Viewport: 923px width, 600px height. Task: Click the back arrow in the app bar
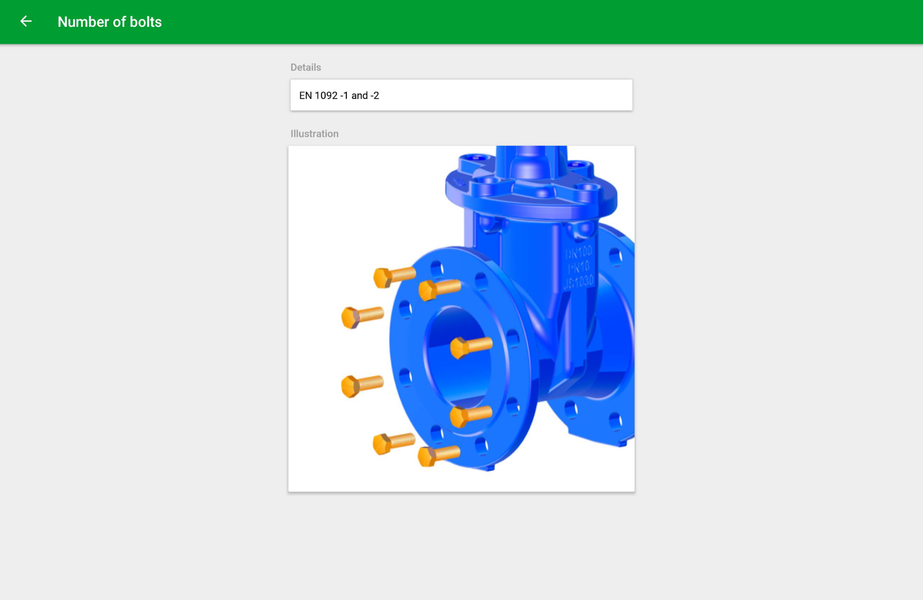[25, 21]
